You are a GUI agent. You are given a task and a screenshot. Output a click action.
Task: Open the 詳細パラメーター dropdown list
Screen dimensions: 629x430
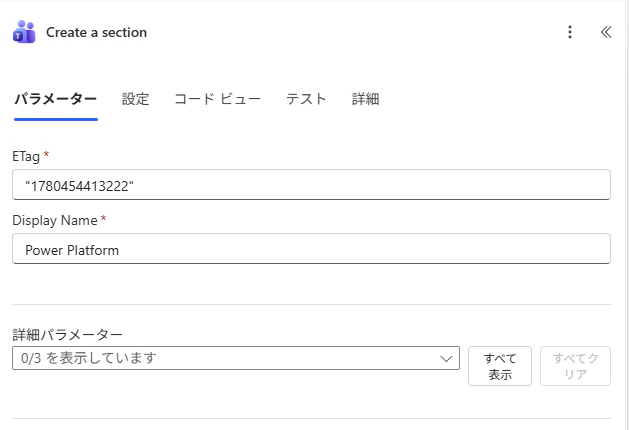click(236, 358)
